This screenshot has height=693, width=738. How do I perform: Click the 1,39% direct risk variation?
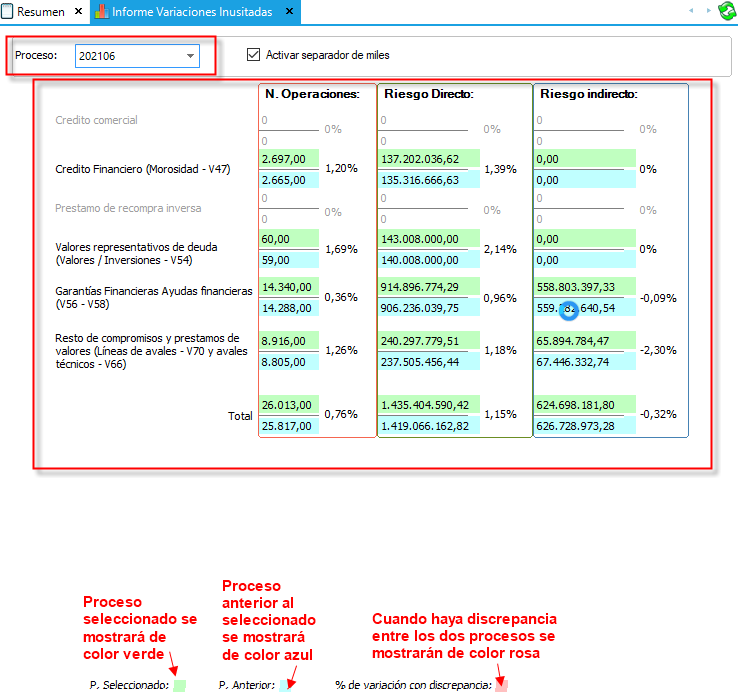click(500, 169)
